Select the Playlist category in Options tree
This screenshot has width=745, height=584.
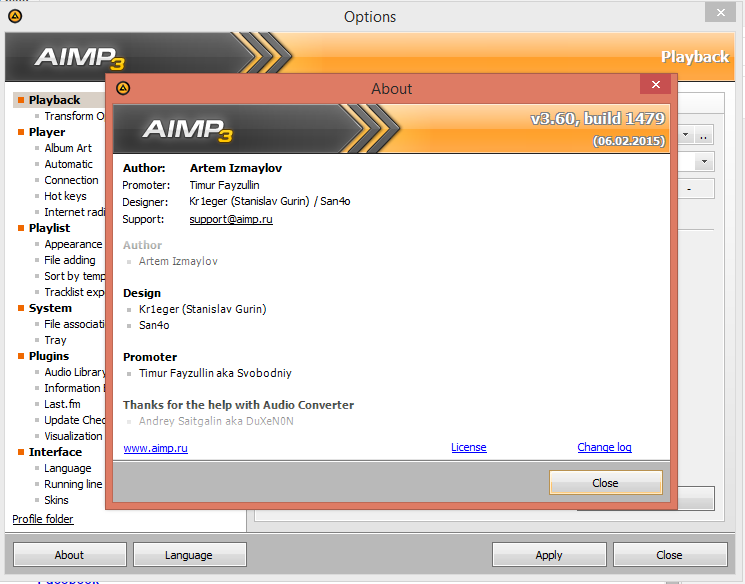[49, 228]
